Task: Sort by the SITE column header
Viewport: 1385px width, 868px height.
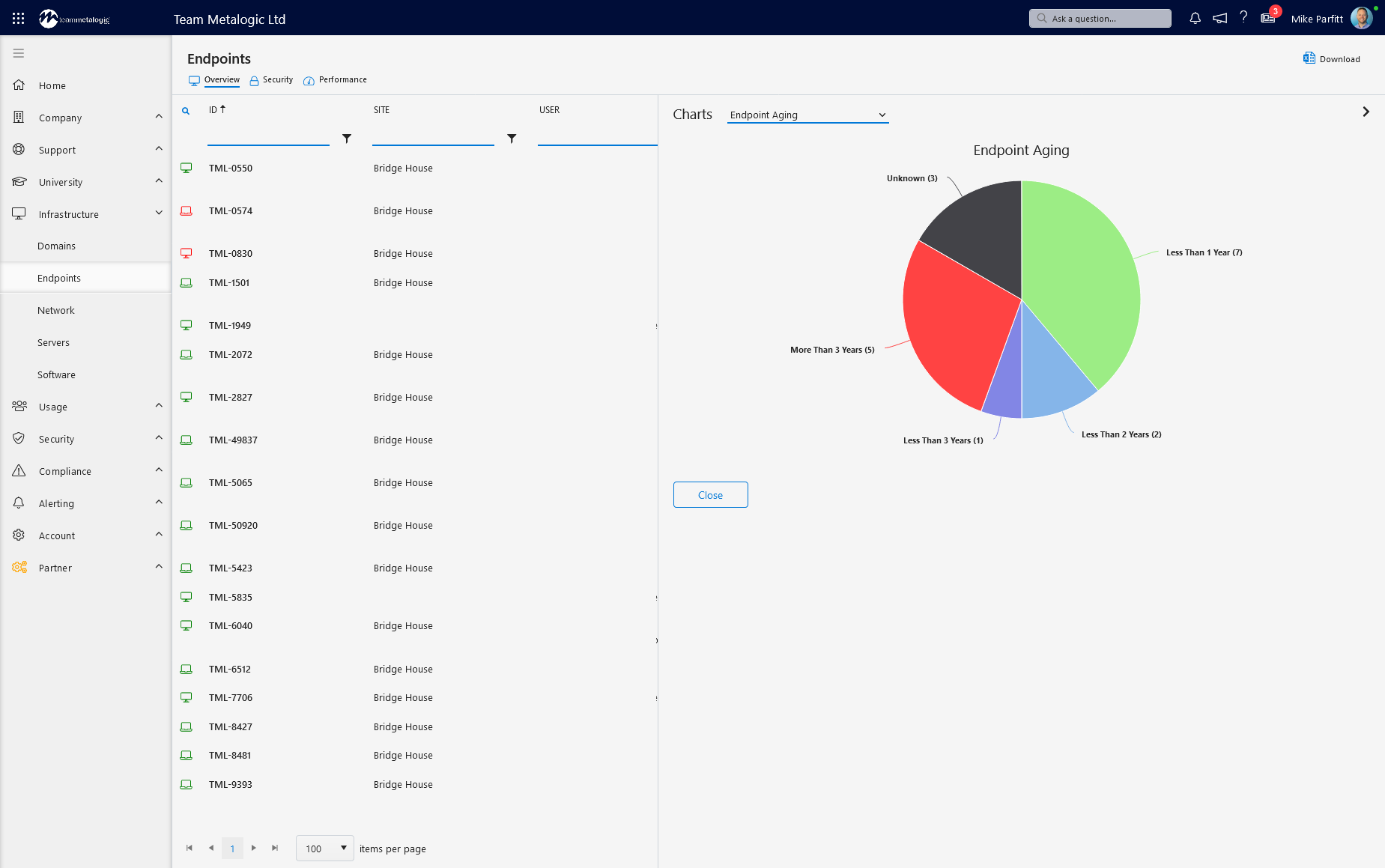Action: point(382,110)
